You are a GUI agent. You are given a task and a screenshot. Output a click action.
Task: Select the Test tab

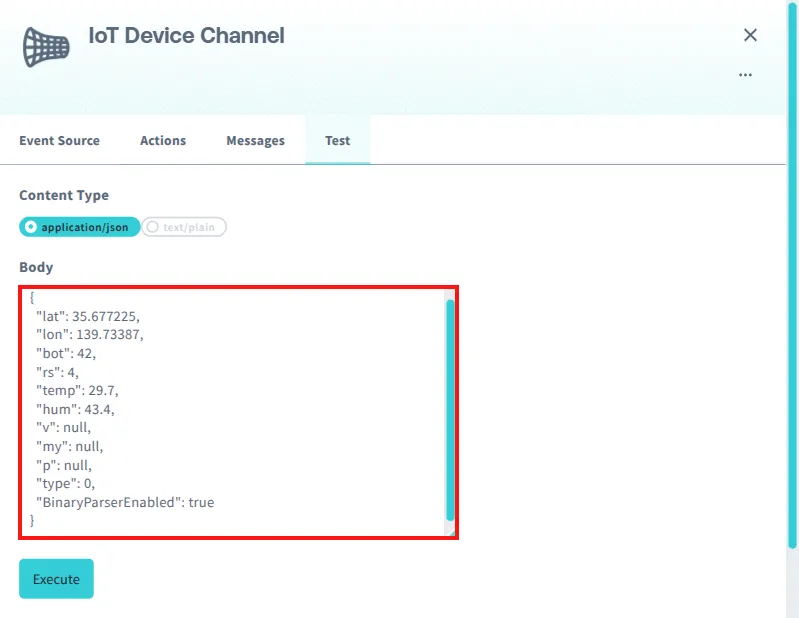338,141
